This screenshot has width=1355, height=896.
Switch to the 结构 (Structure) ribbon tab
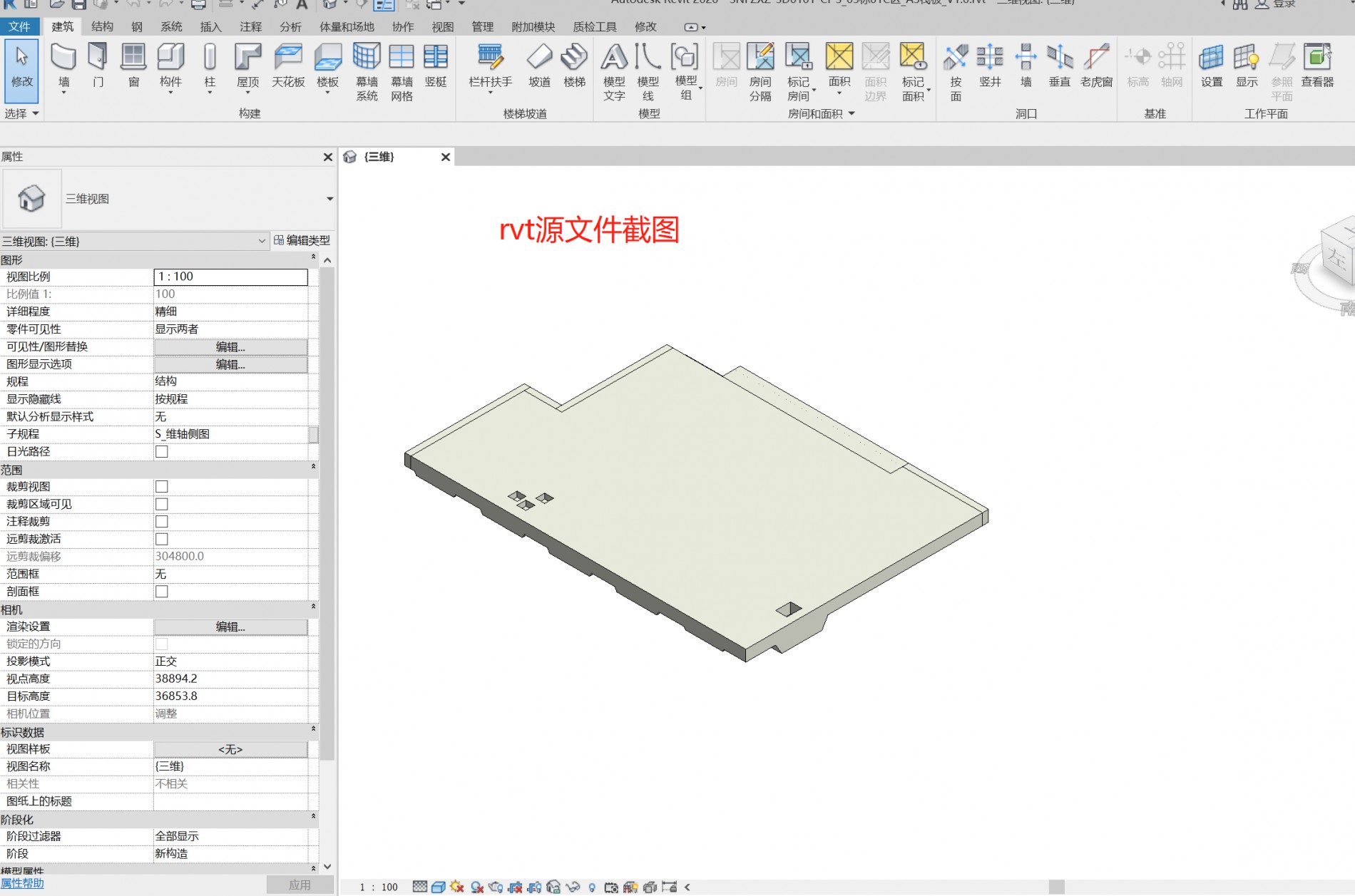(x=102, y=26)
